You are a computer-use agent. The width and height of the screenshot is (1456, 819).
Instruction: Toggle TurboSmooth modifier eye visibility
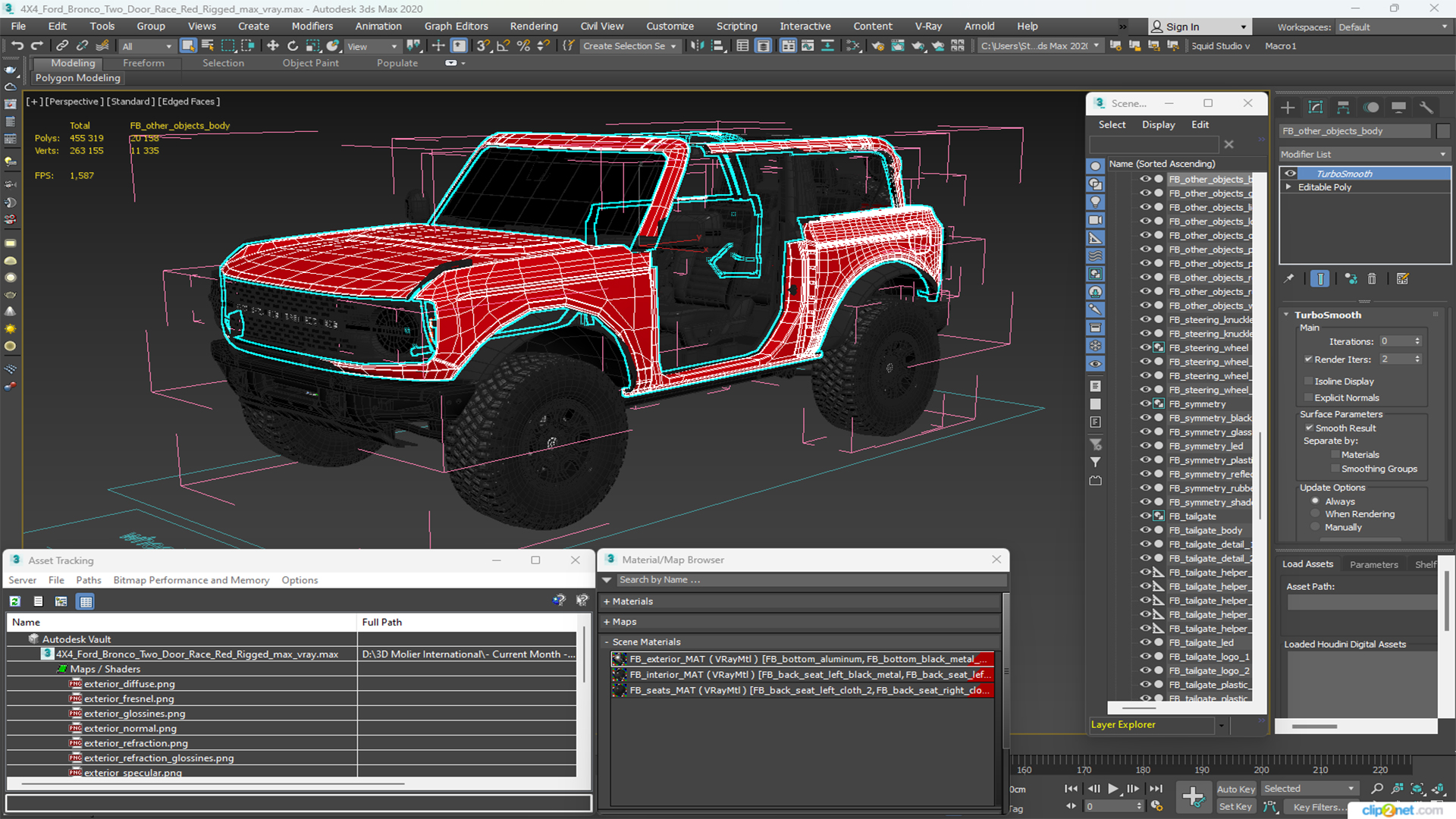(1290, 174)
